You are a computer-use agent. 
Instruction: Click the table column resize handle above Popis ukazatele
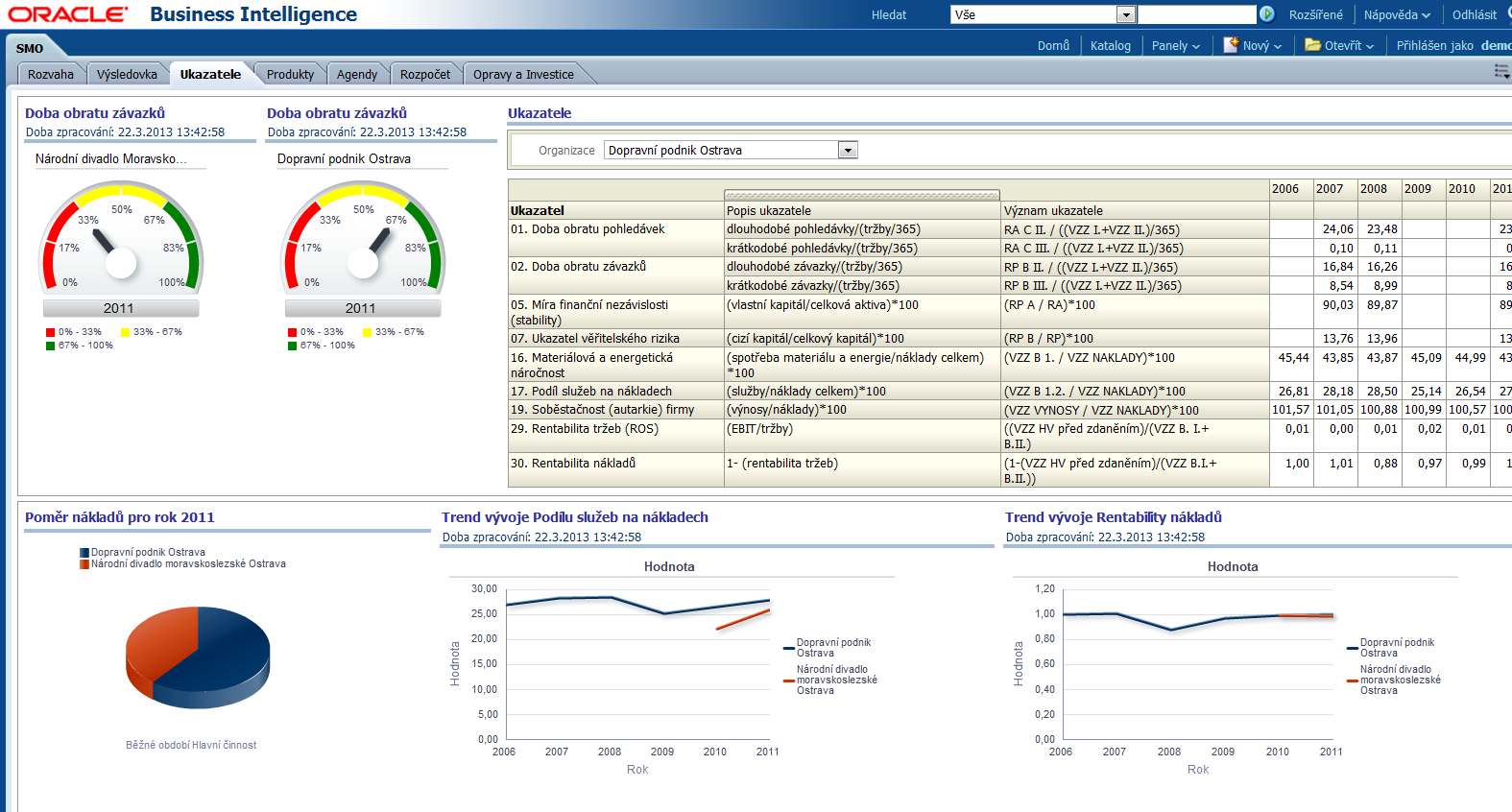(x=862, y=195)
